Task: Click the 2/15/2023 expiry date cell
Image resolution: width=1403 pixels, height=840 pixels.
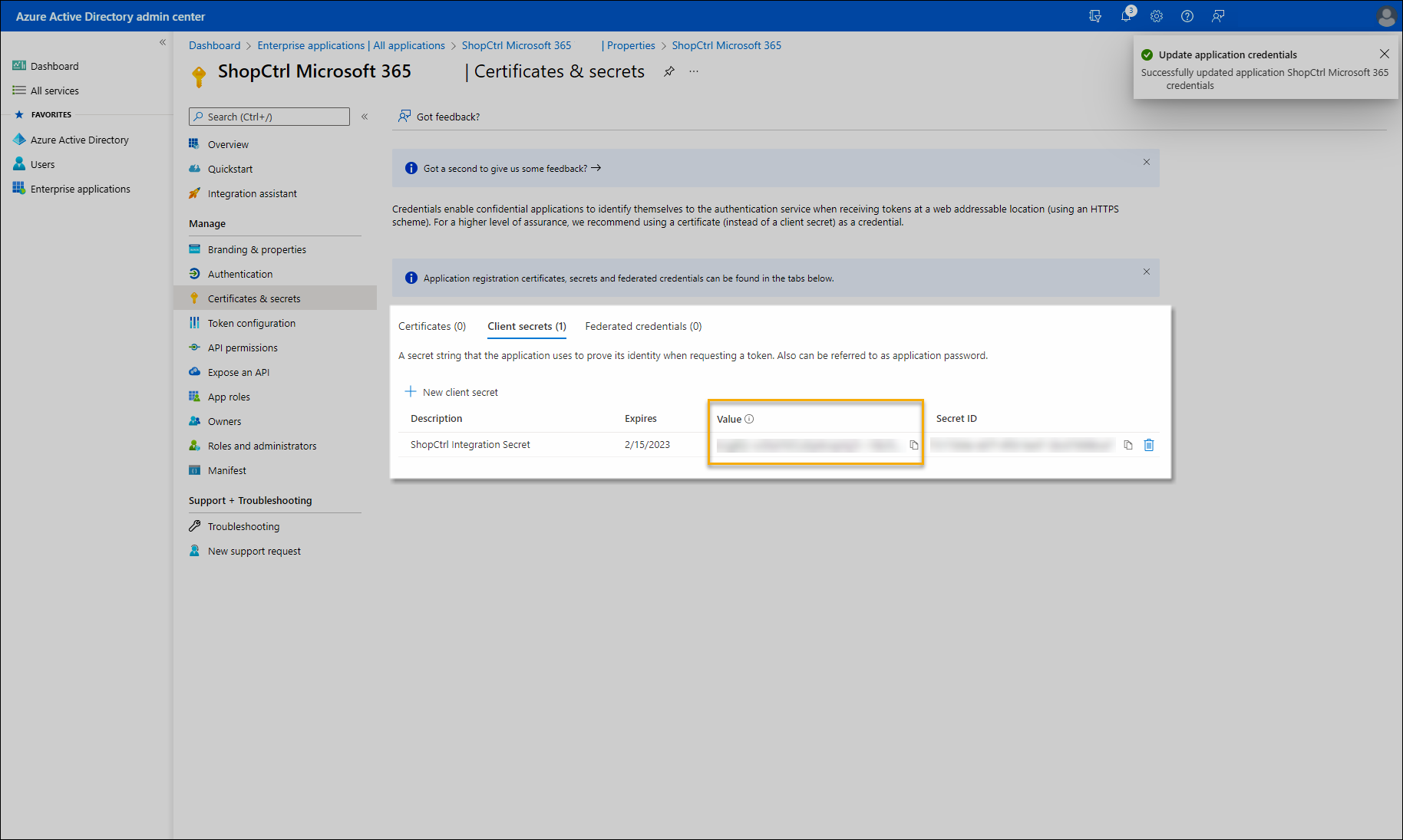Action: [647, 445]
